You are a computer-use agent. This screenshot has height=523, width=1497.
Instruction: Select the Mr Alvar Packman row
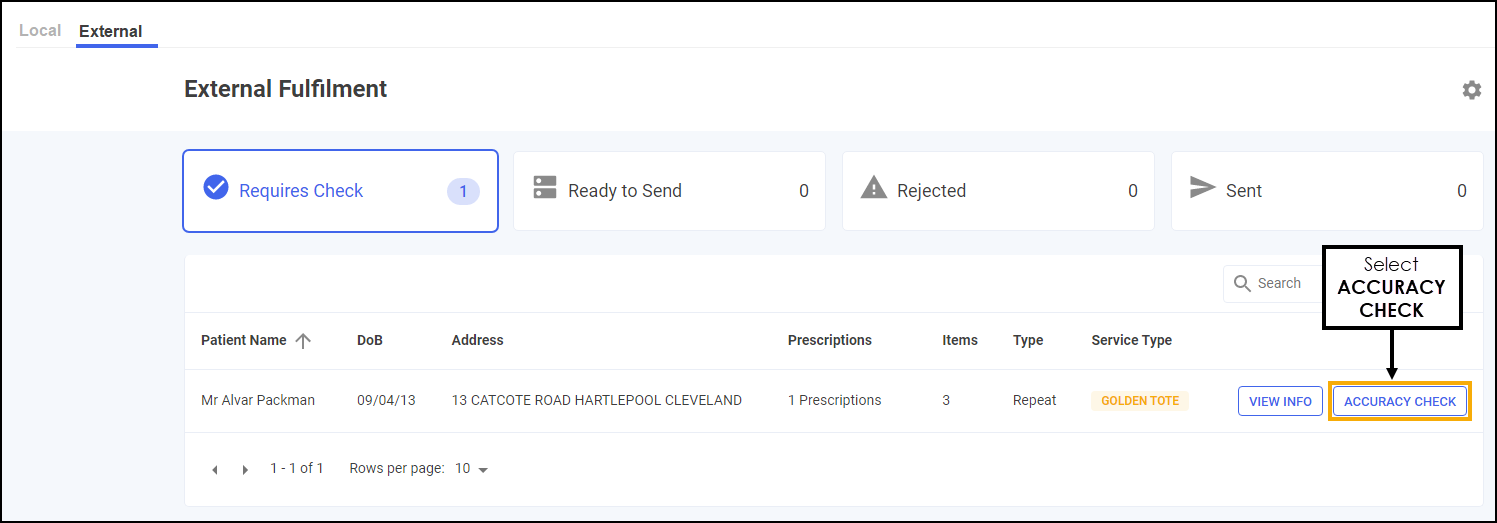click(x=833, y=401)
